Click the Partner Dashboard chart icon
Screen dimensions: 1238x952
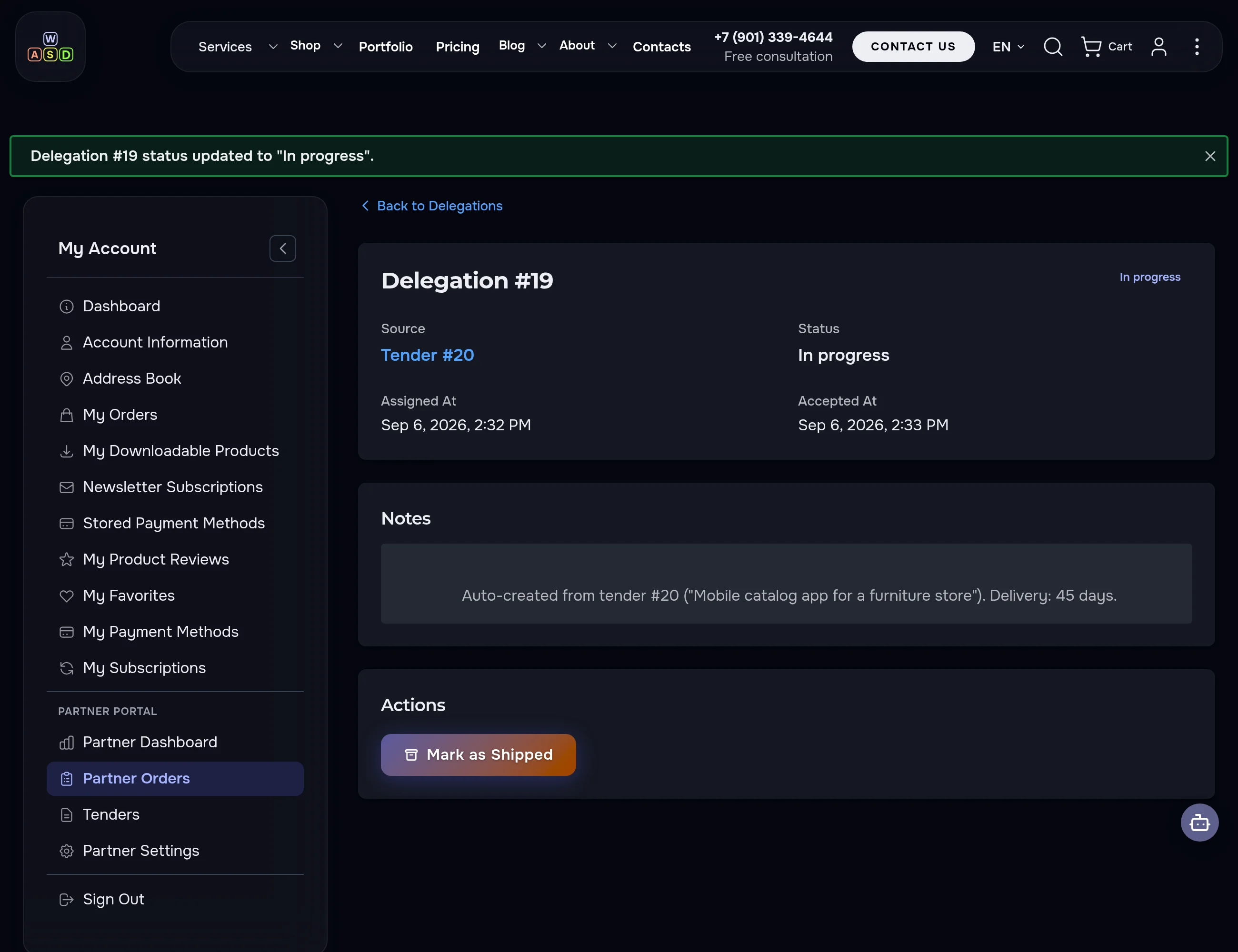pyautogui.click(x=66, y=743)
